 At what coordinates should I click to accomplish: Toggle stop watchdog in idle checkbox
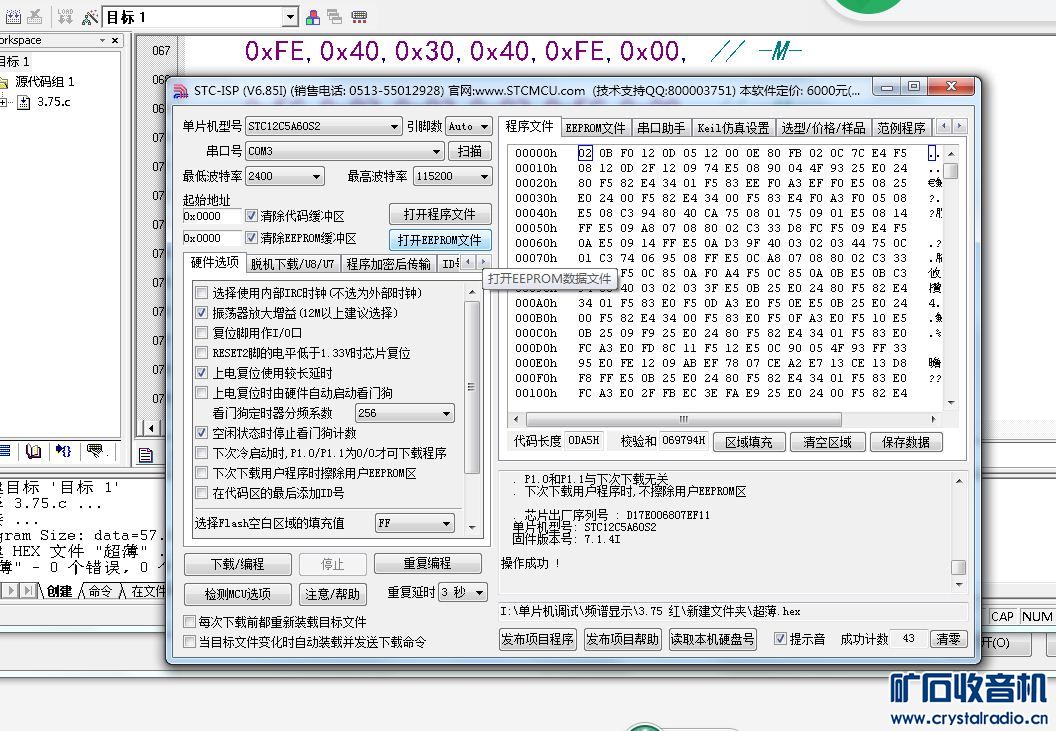201,433
